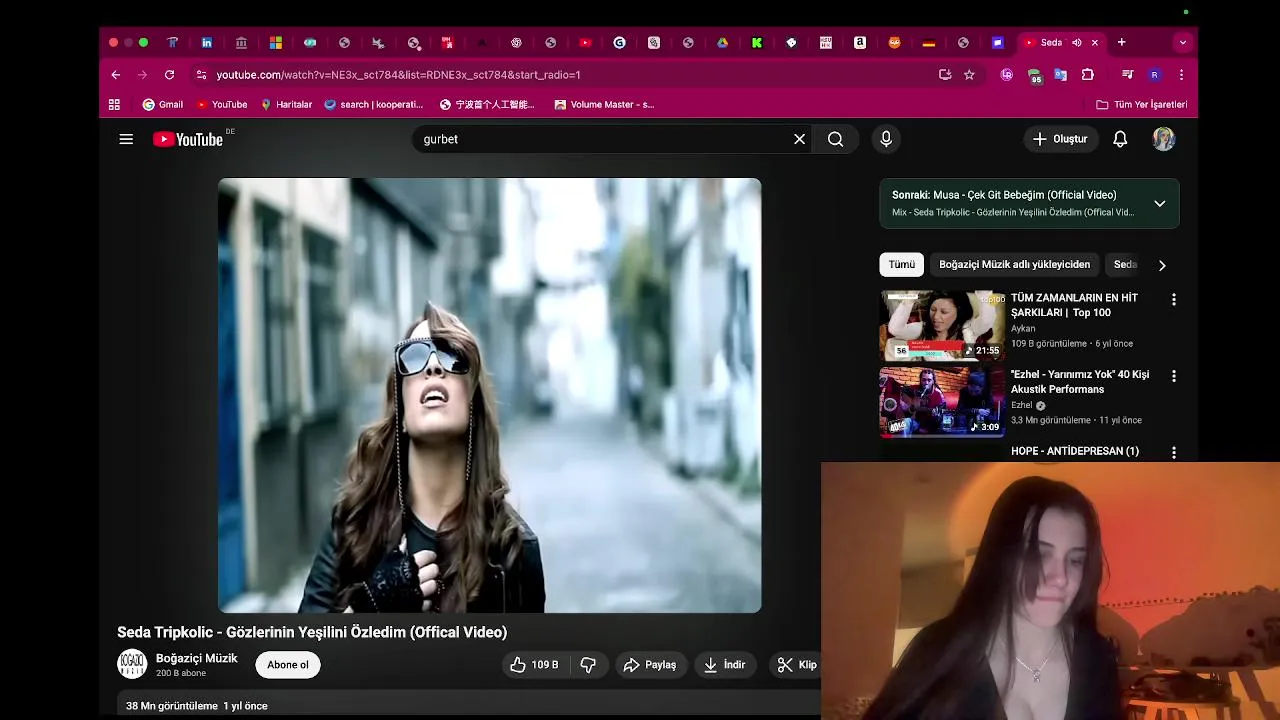Collapse the mix playlist panel with the chevron
Screen dimensions: 1280x720
click(1160, 203)
